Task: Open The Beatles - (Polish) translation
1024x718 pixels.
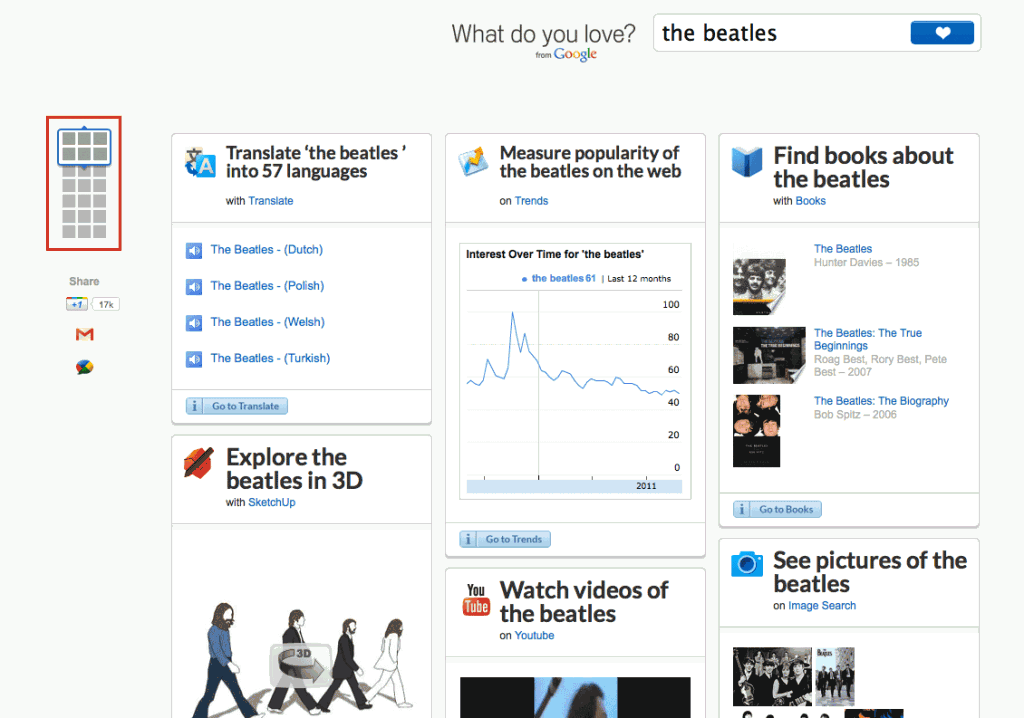Action: tap(267, 286)
